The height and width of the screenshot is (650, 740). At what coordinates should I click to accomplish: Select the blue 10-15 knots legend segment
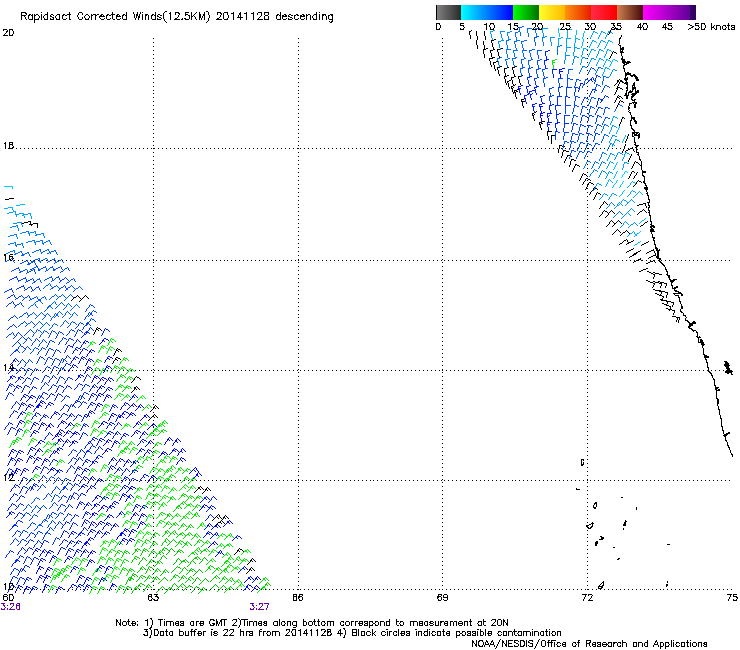click(500, 12)
